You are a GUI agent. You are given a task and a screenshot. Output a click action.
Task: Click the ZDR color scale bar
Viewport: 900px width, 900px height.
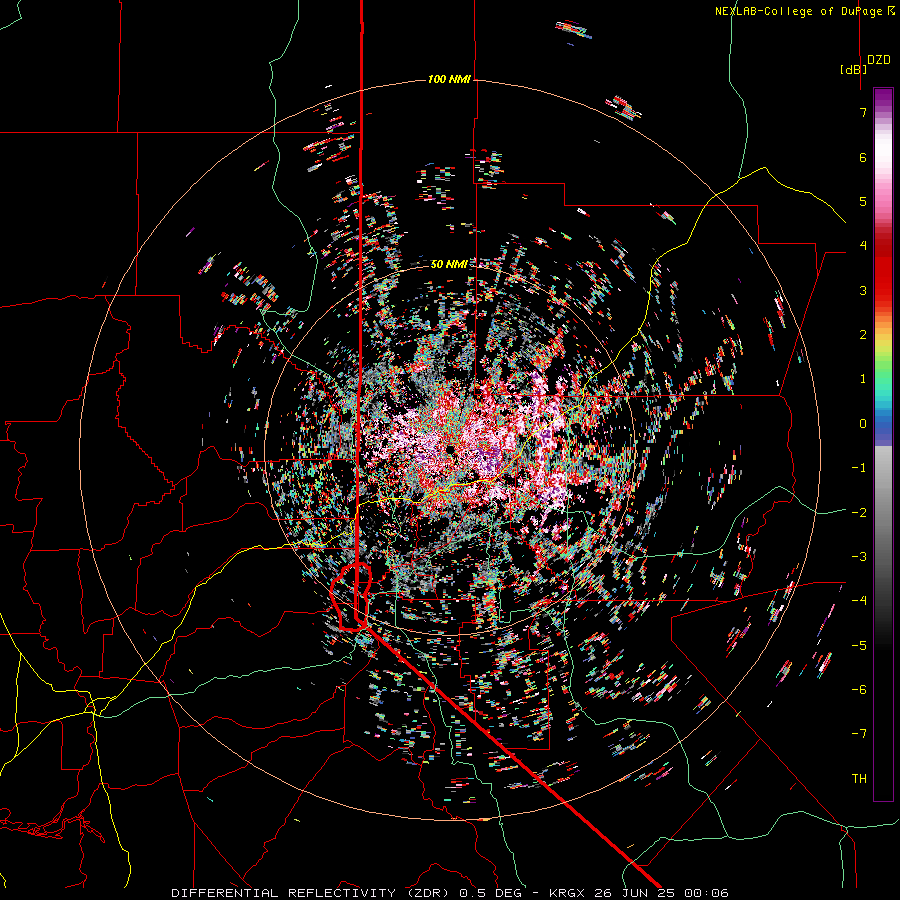click(883, 444)
